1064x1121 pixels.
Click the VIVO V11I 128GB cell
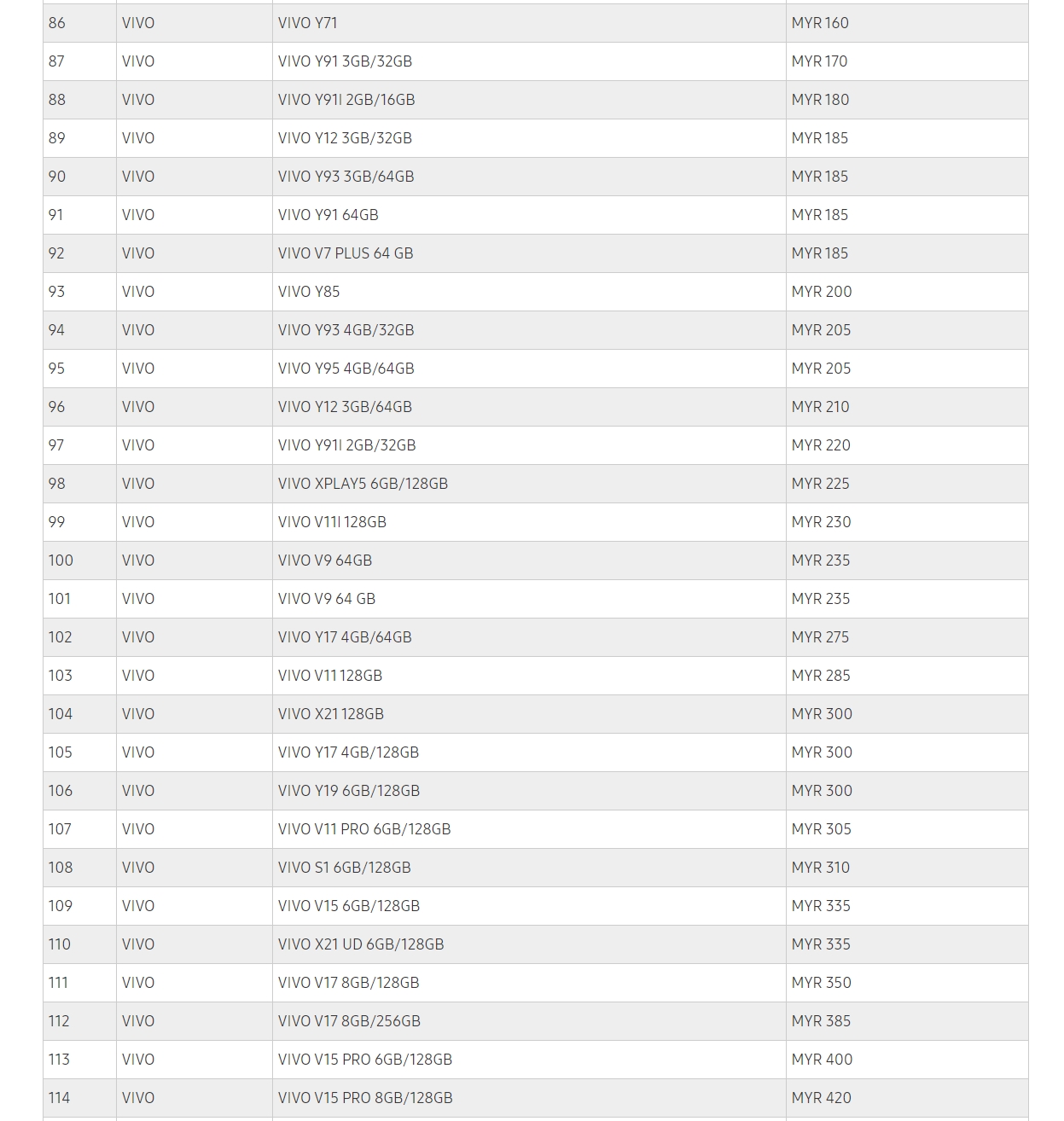332,522
